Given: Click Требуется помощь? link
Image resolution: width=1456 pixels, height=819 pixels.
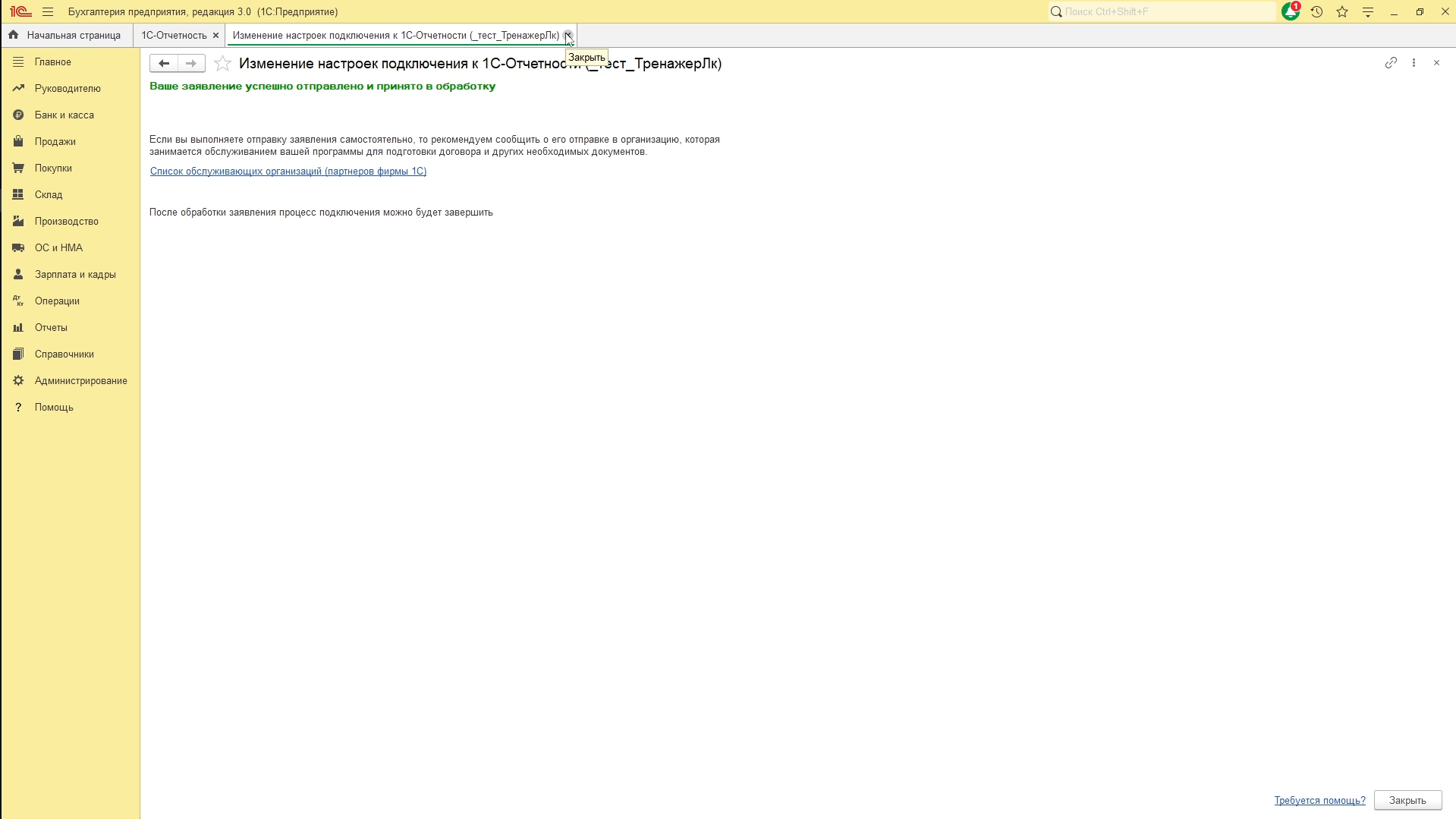Looking at the screenshot, I should tap(1319, 801).
